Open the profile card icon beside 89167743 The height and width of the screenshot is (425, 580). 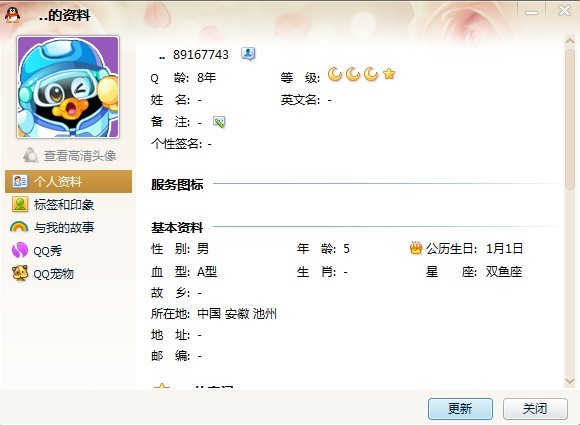point(248,54)
